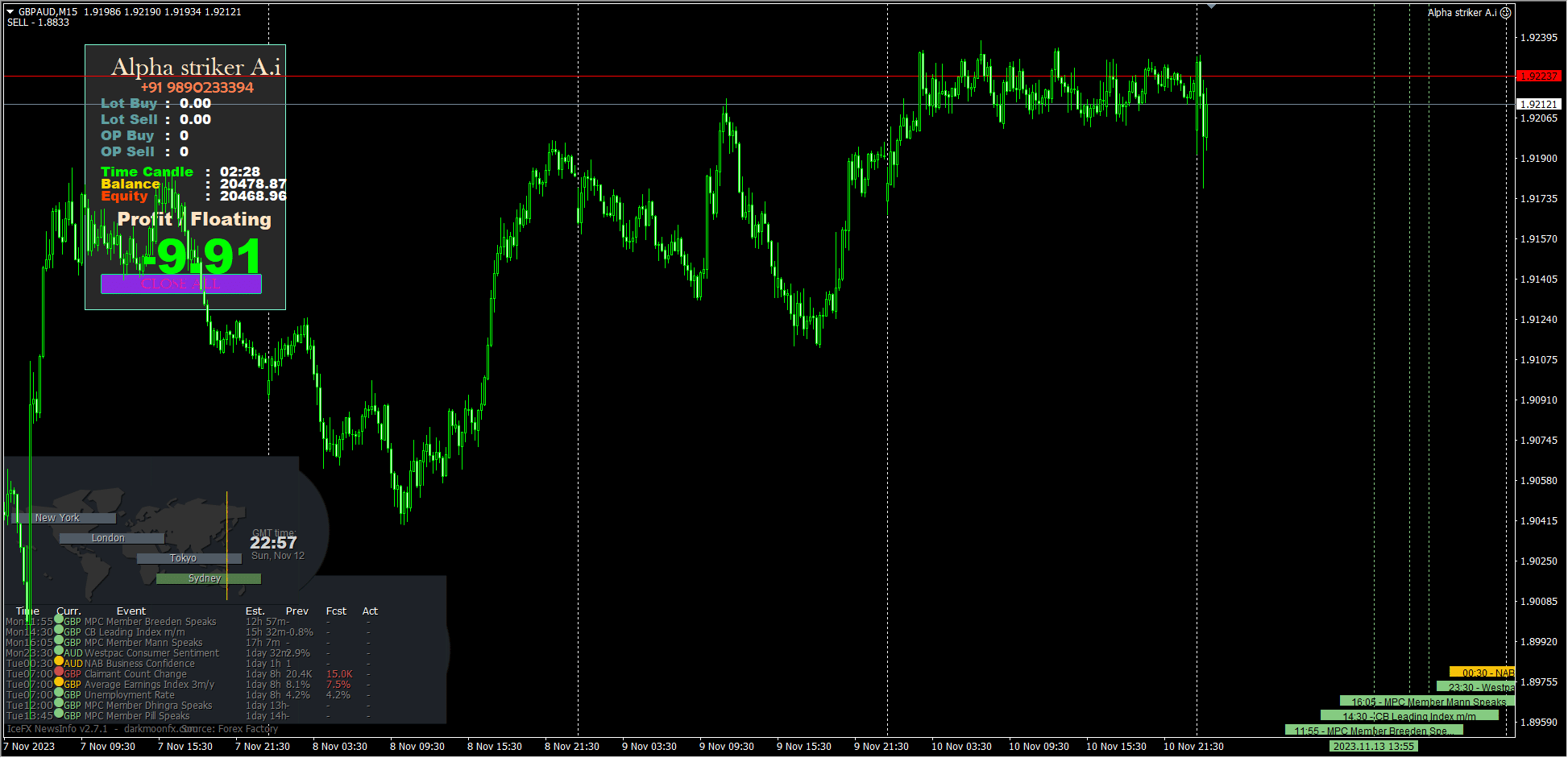The height and width of the screenshot is (758, 1568).
Task: Click the 16:05 MPC Member Mann Speaks label
Action: (1427, 702)
